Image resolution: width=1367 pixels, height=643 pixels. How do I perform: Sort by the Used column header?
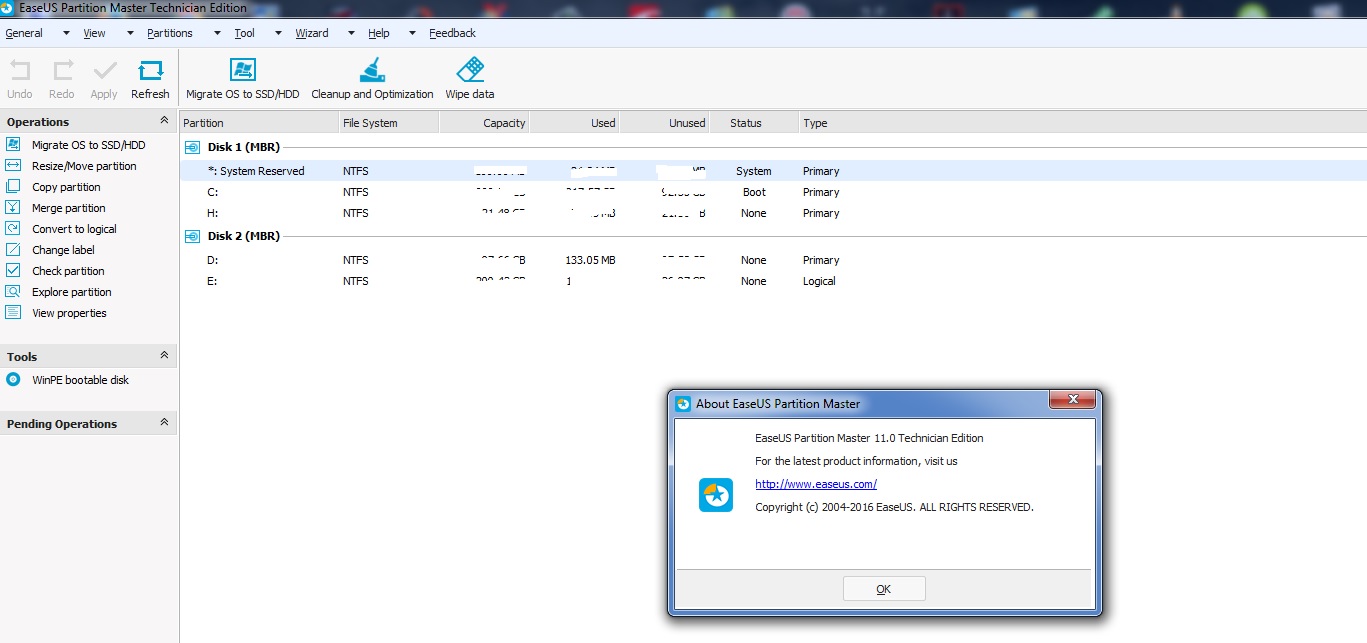point(574,123)
